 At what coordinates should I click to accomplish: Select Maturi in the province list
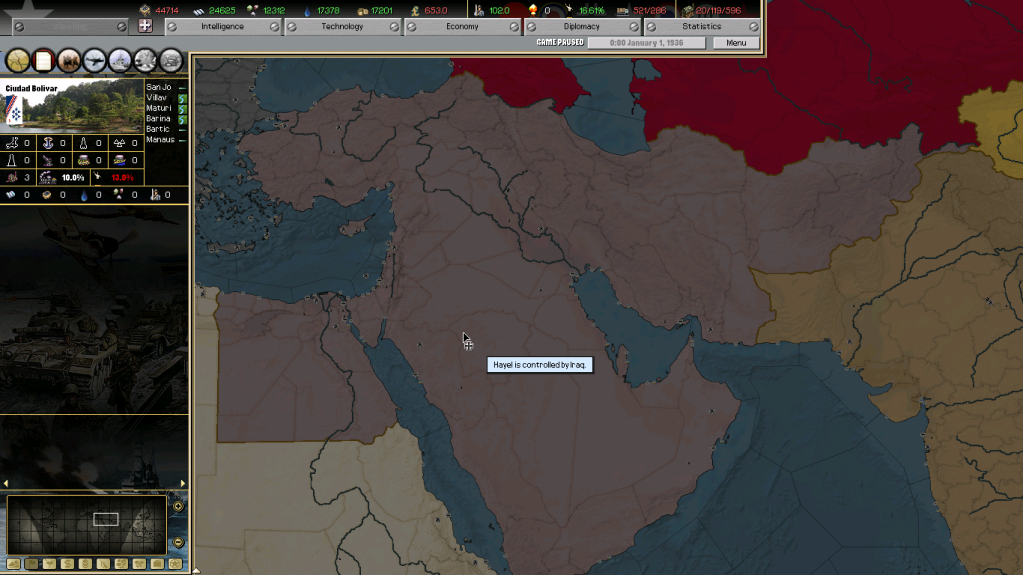click(159, 108)
